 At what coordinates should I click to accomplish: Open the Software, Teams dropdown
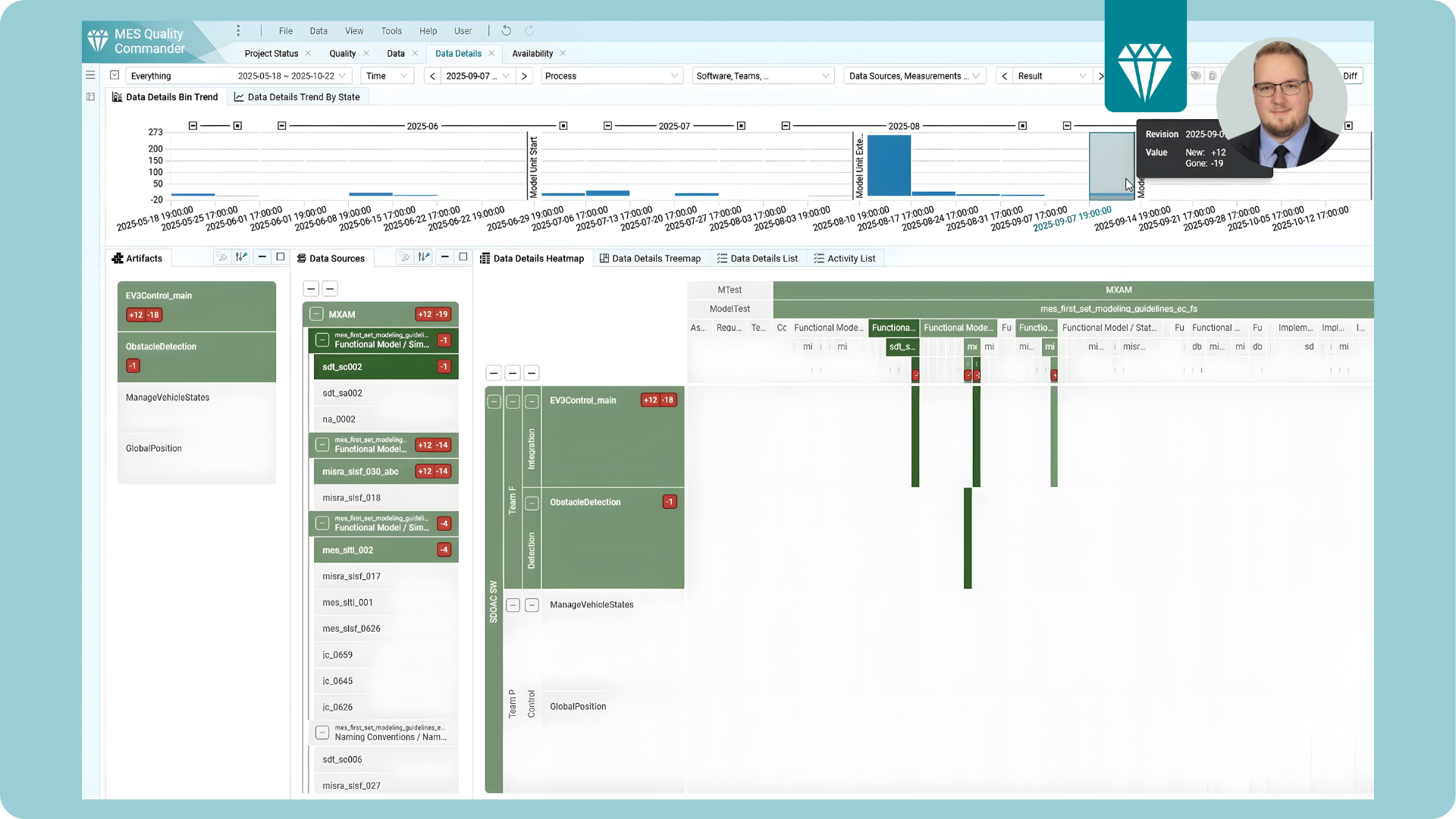763,76
